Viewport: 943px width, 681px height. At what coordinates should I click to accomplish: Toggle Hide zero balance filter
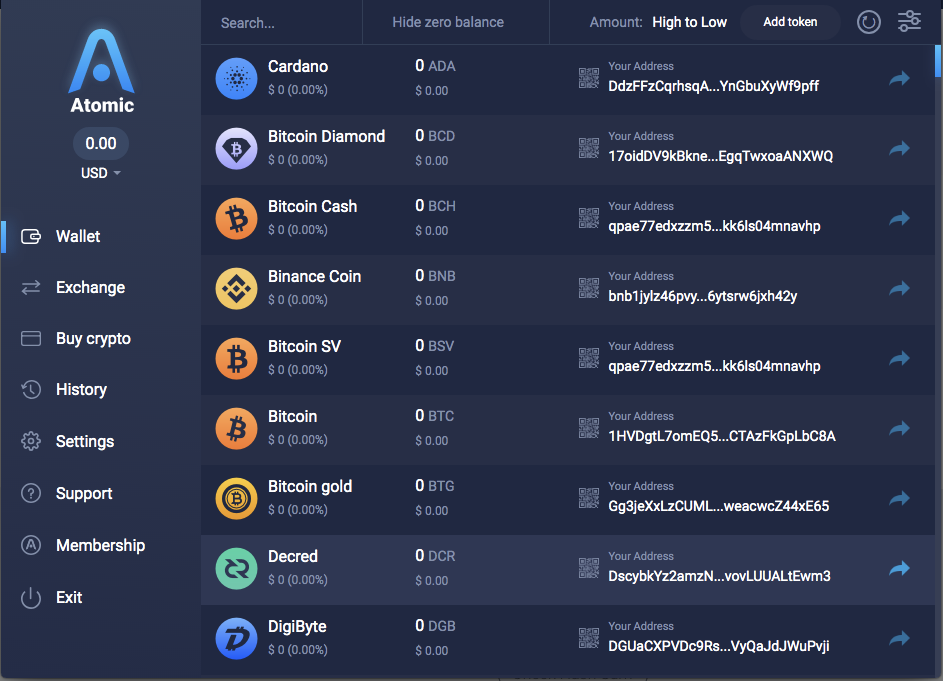447,22
